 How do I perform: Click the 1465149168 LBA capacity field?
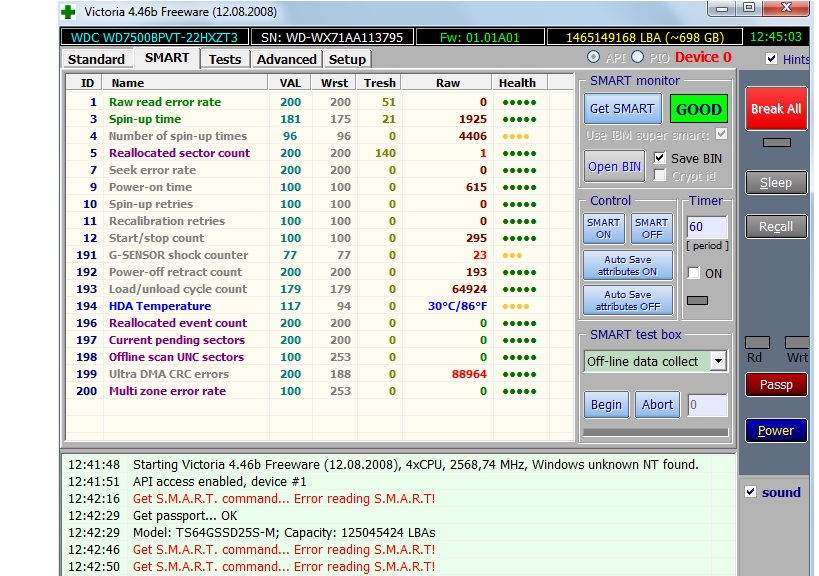point(645,38)
